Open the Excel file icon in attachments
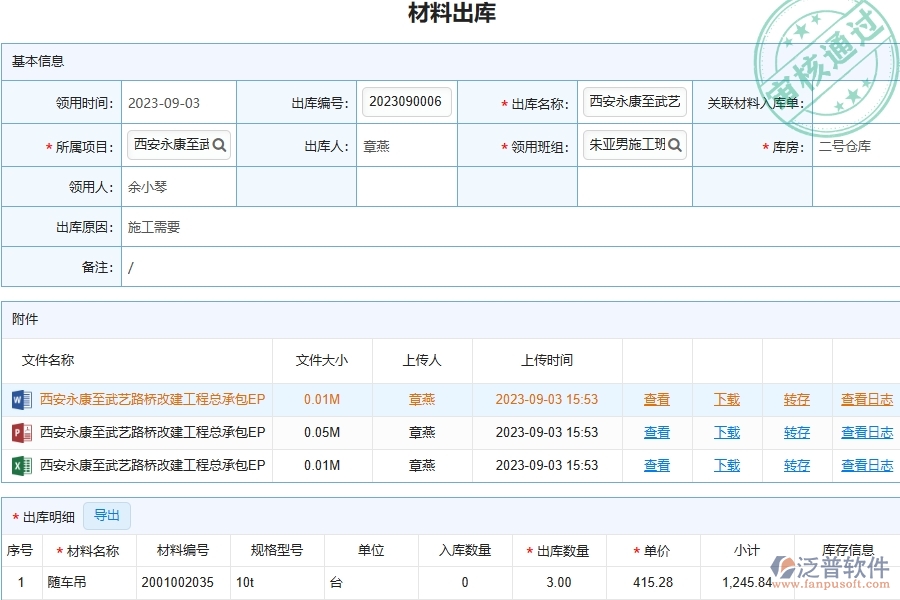 point(23,465)
